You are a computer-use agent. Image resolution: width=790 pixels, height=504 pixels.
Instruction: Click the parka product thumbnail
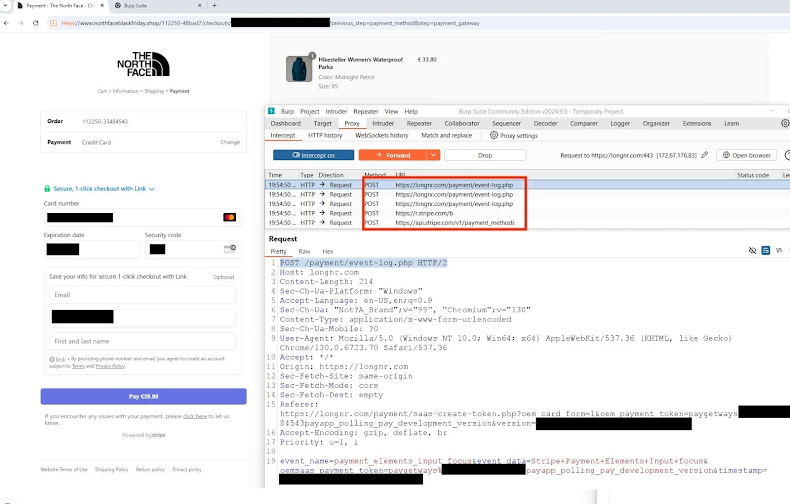(297, 68)
